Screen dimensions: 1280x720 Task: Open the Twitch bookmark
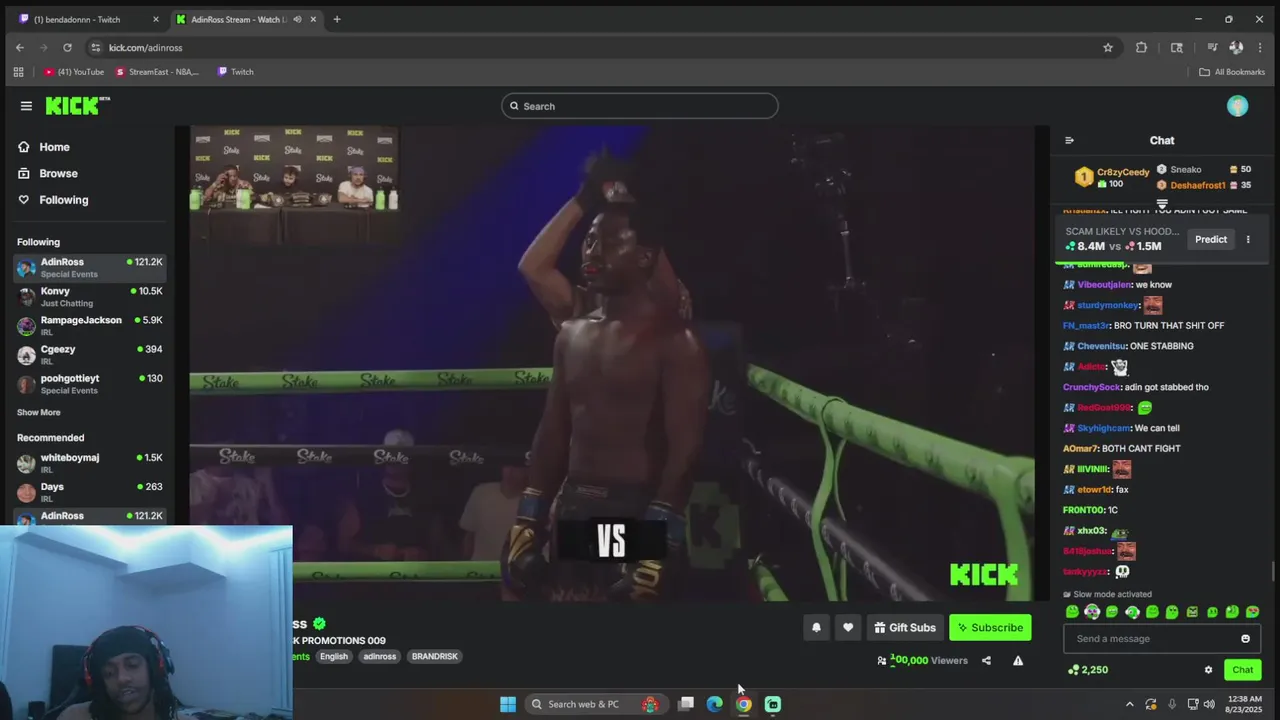coord(235,72)
